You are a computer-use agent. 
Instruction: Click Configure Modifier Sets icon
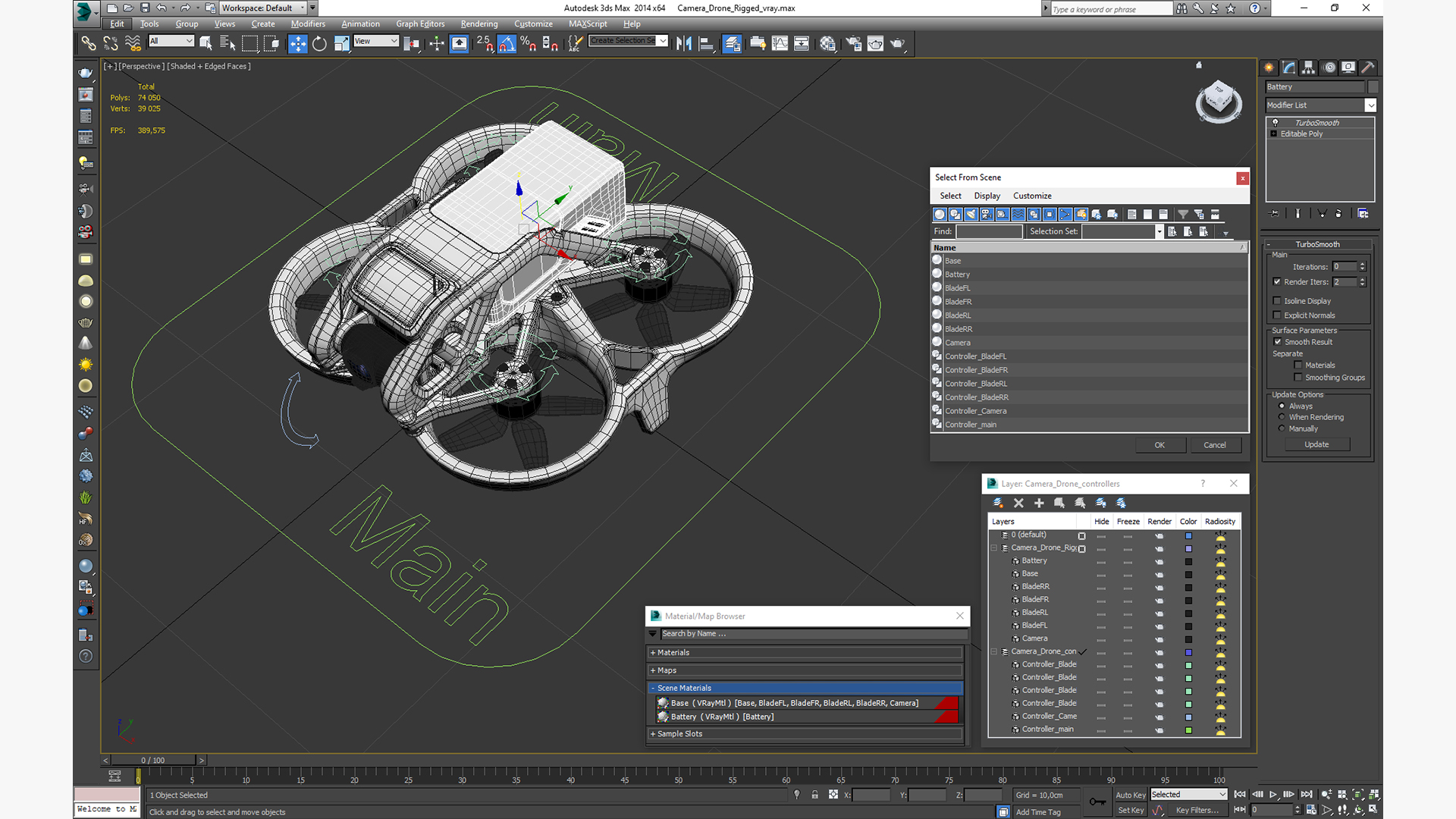tap(1363, 214)
